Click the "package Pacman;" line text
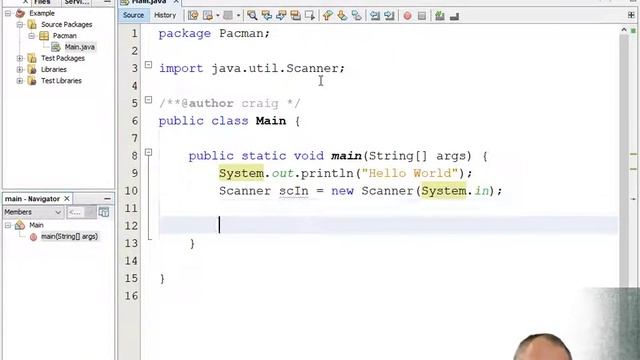Image resolution: width=640 pixels, height=360 pixels. tap(214, 33)
